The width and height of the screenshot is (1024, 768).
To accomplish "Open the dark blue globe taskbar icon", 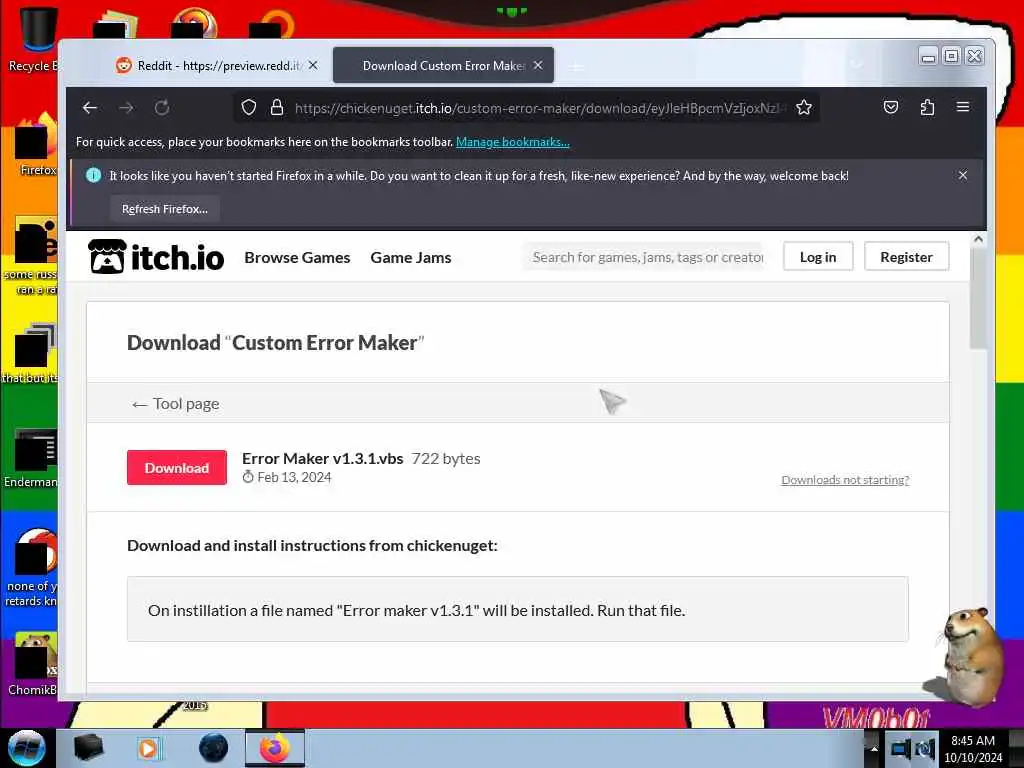I will pos(214,748).
